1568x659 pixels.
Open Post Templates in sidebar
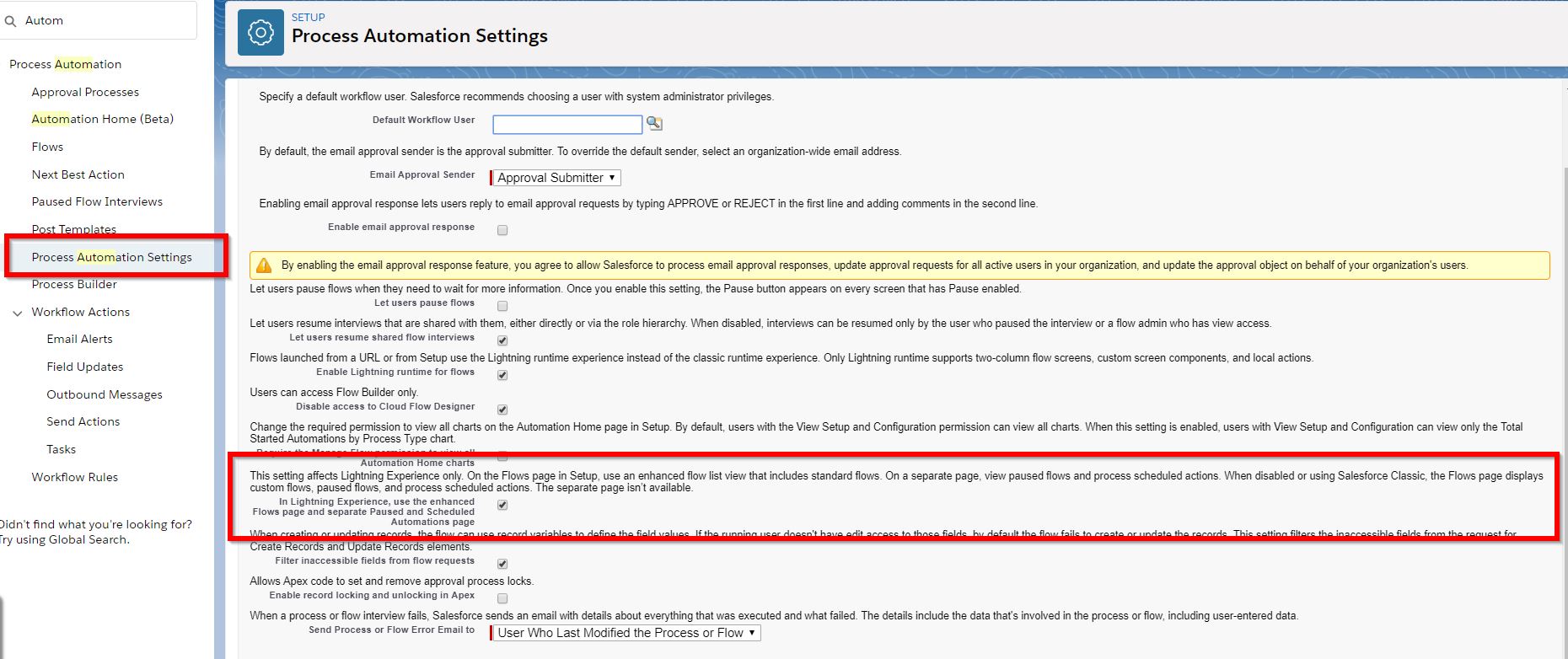(74, 229)
